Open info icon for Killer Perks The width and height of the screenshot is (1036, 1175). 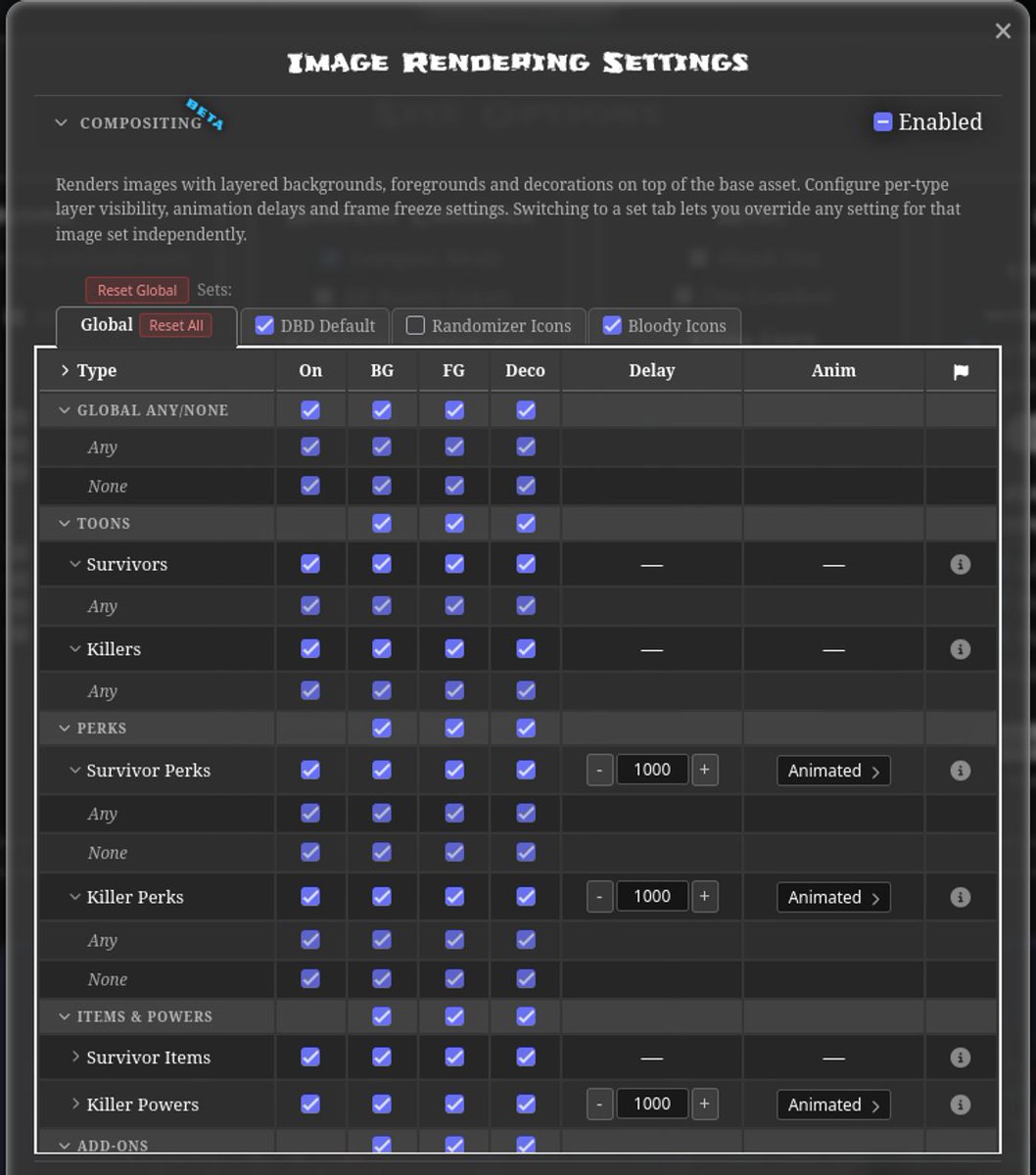[x=961, y=897]
